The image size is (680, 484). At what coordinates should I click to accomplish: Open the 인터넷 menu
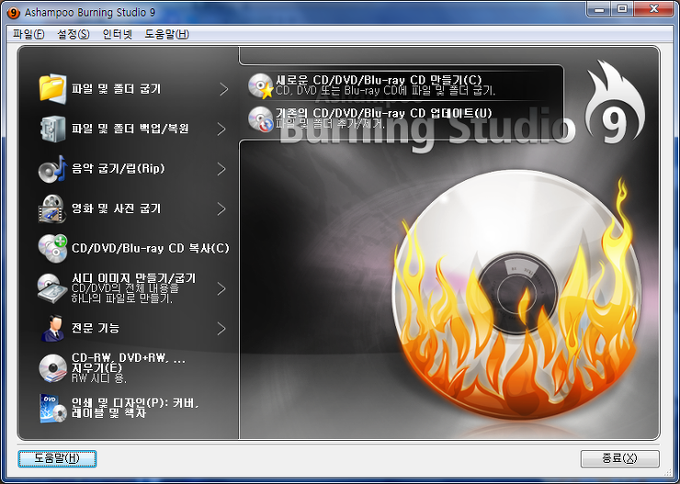[x=117, y=34]
